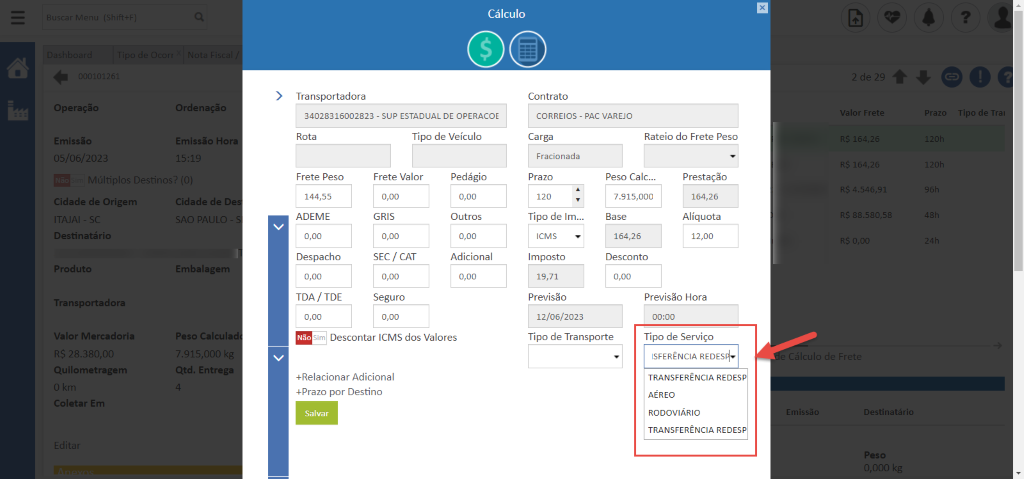This screenshot has width=1024, height=479.
Task: Click the Outros input field
Action: point(478,236)
